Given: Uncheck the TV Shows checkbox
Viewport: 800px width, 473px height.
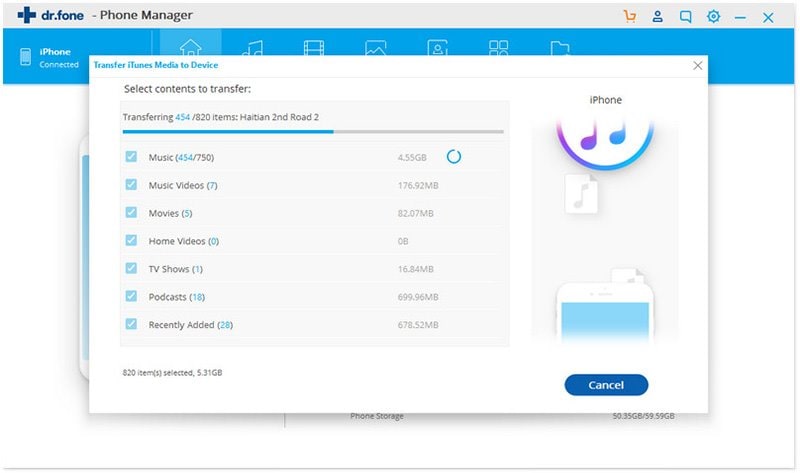Looking at the screenshot, I should point(131,268).
